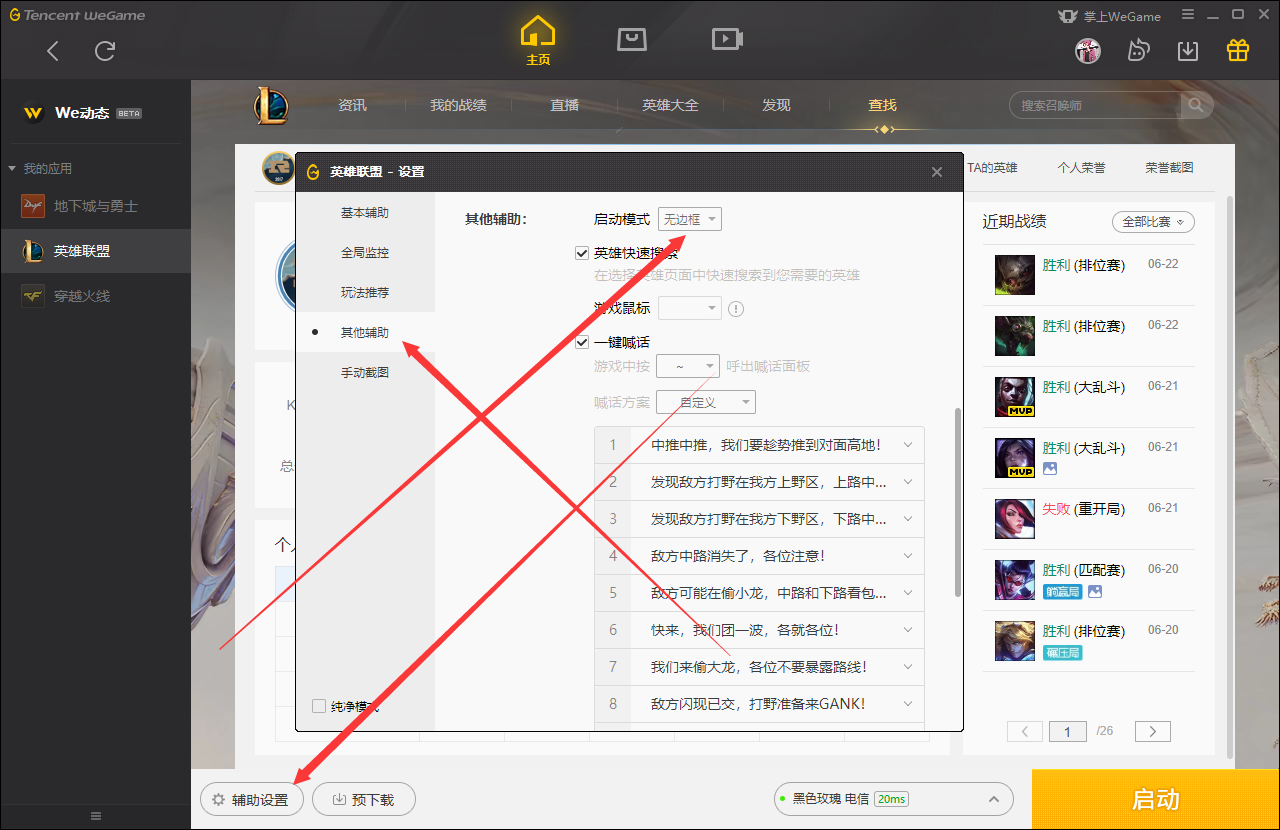Screen dimensions: 1280x830
Task: Open the video playback icon in top bar
Action: click(726, 39)
